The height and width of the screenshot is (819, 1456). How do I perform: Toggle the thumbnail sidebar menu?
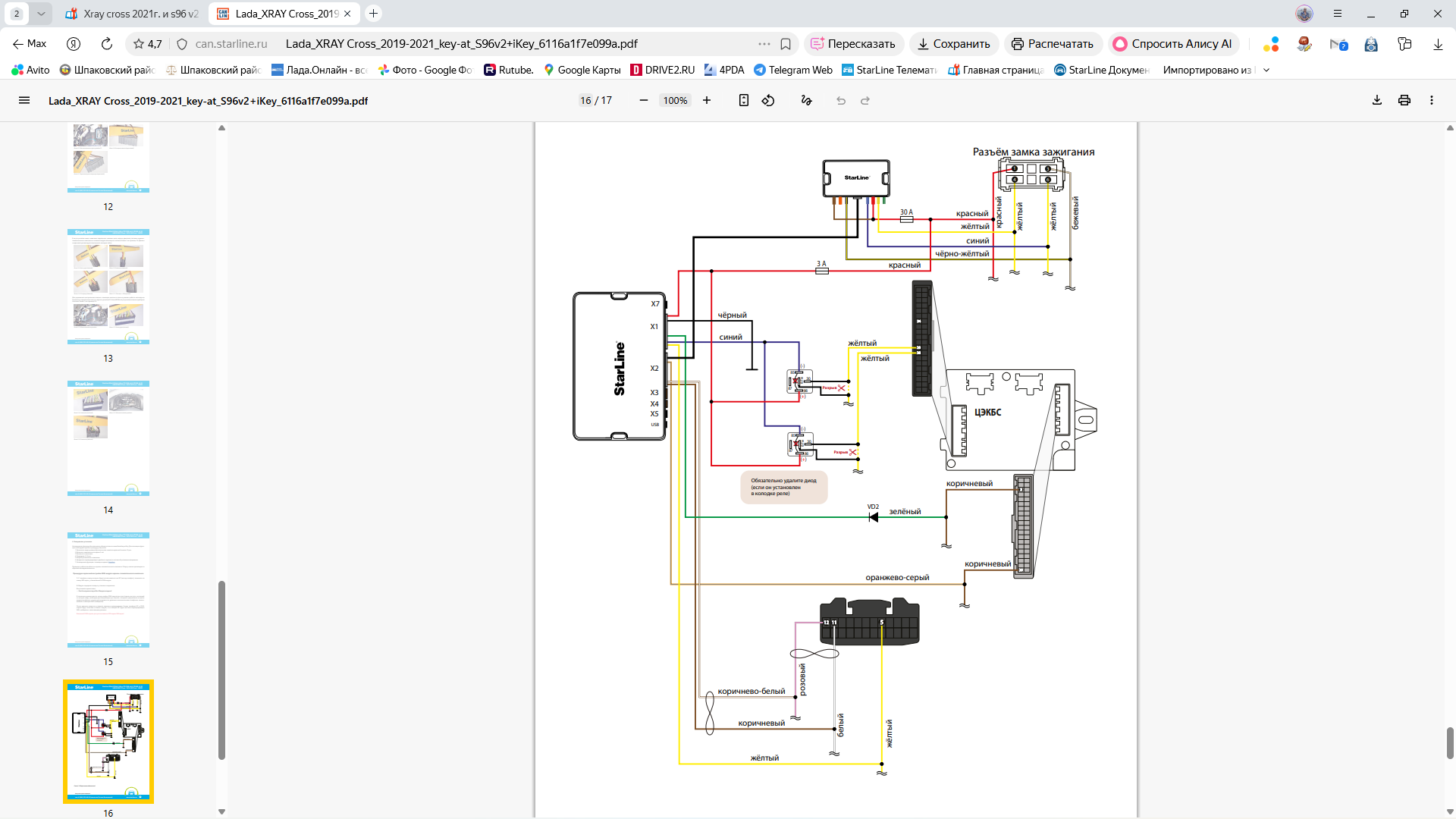point(24,100)
